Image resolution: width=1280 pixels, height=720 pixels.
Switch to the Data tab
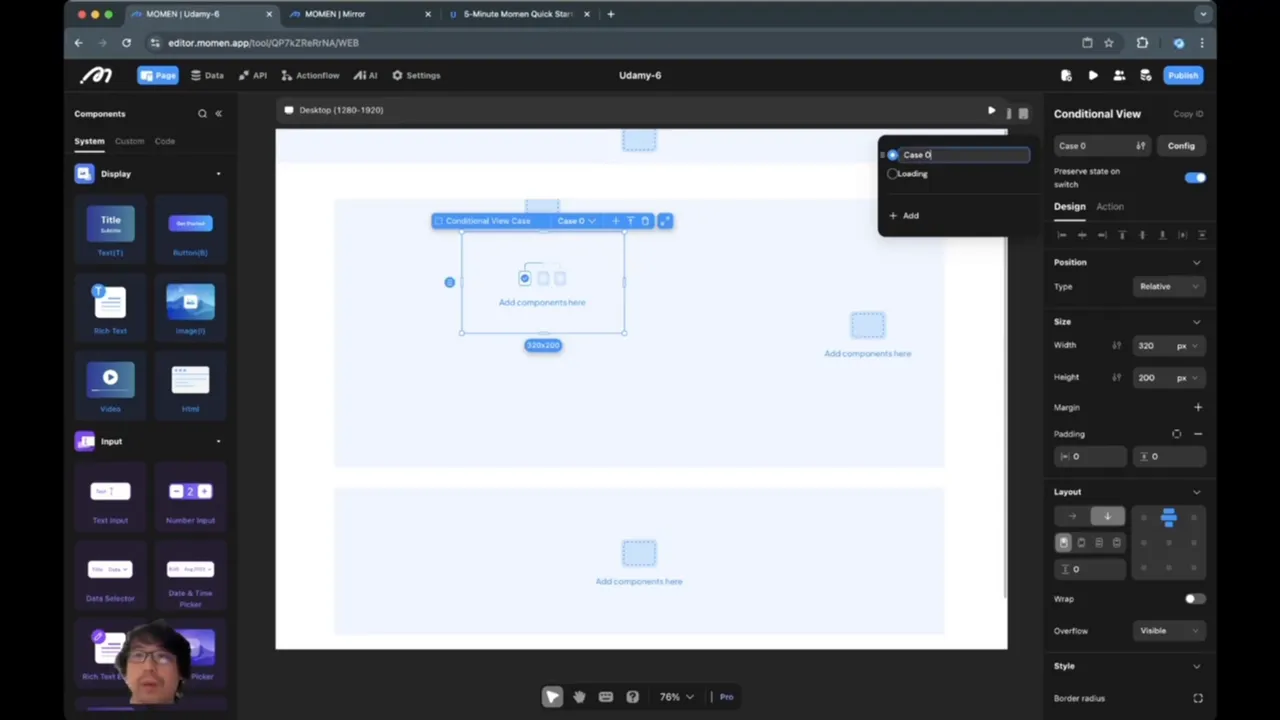pyautogui.click(x=207, y=75)
